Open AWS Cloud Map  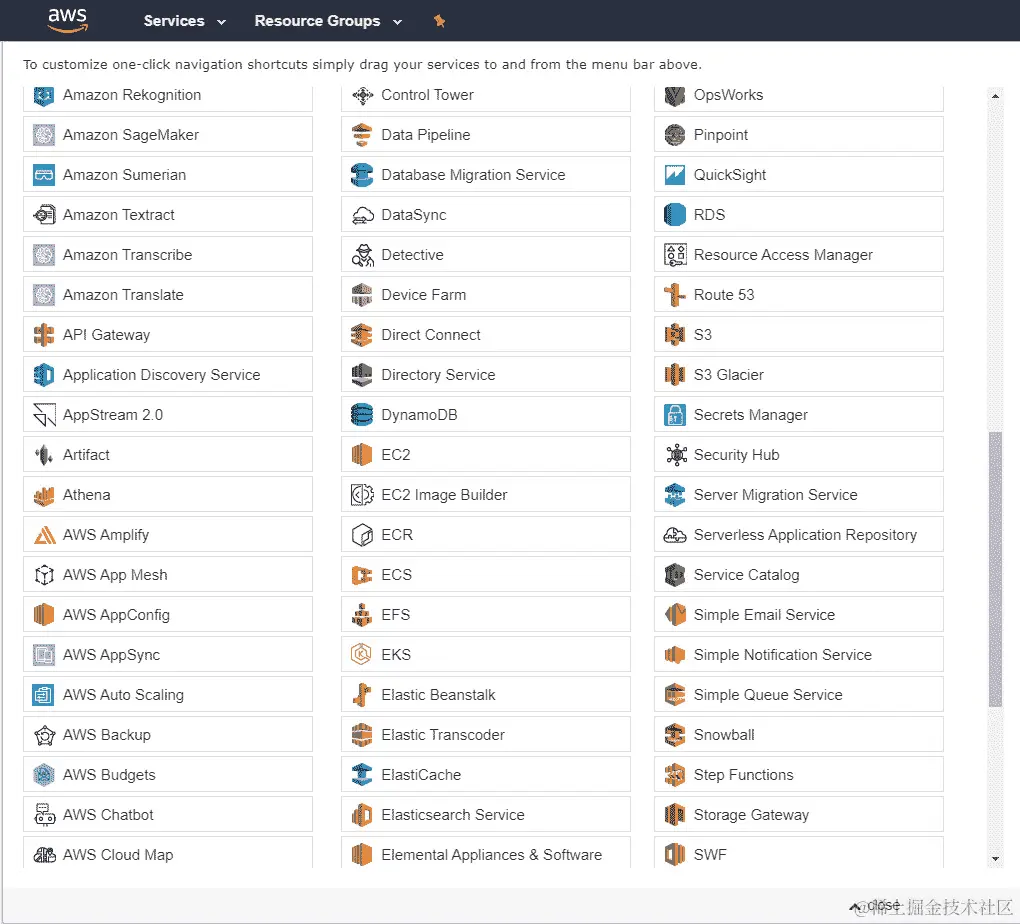[168, 853]
